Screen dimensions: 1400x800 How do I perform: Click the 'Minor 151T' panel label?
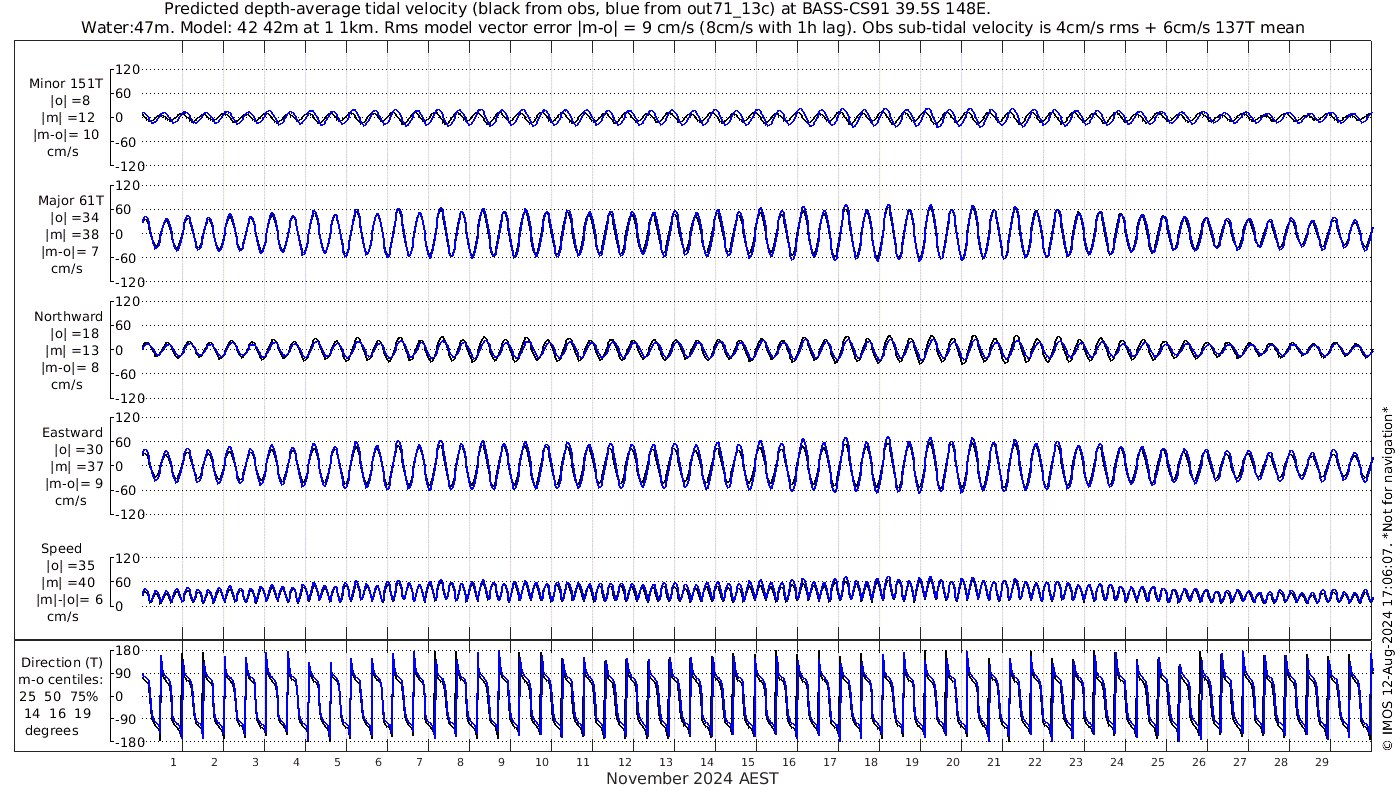(66, 84)
